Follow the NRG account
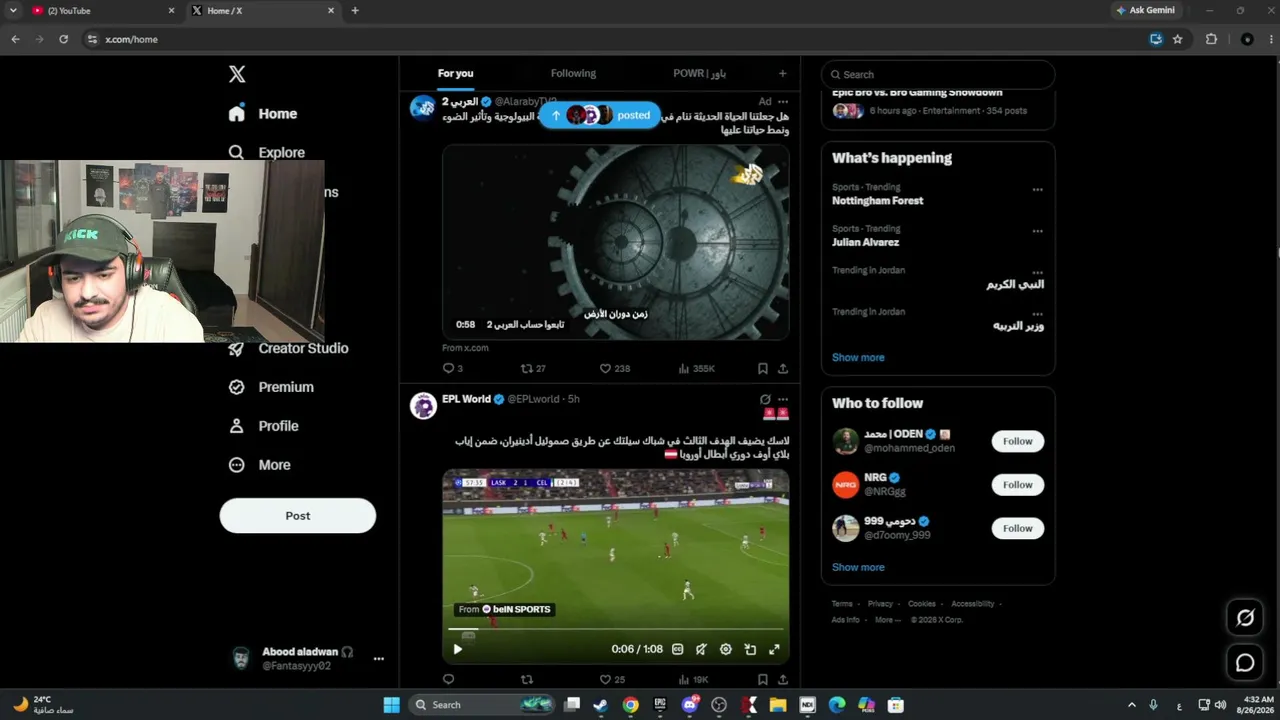The height and width of the screenshot is (720, 1280). 1018,485
